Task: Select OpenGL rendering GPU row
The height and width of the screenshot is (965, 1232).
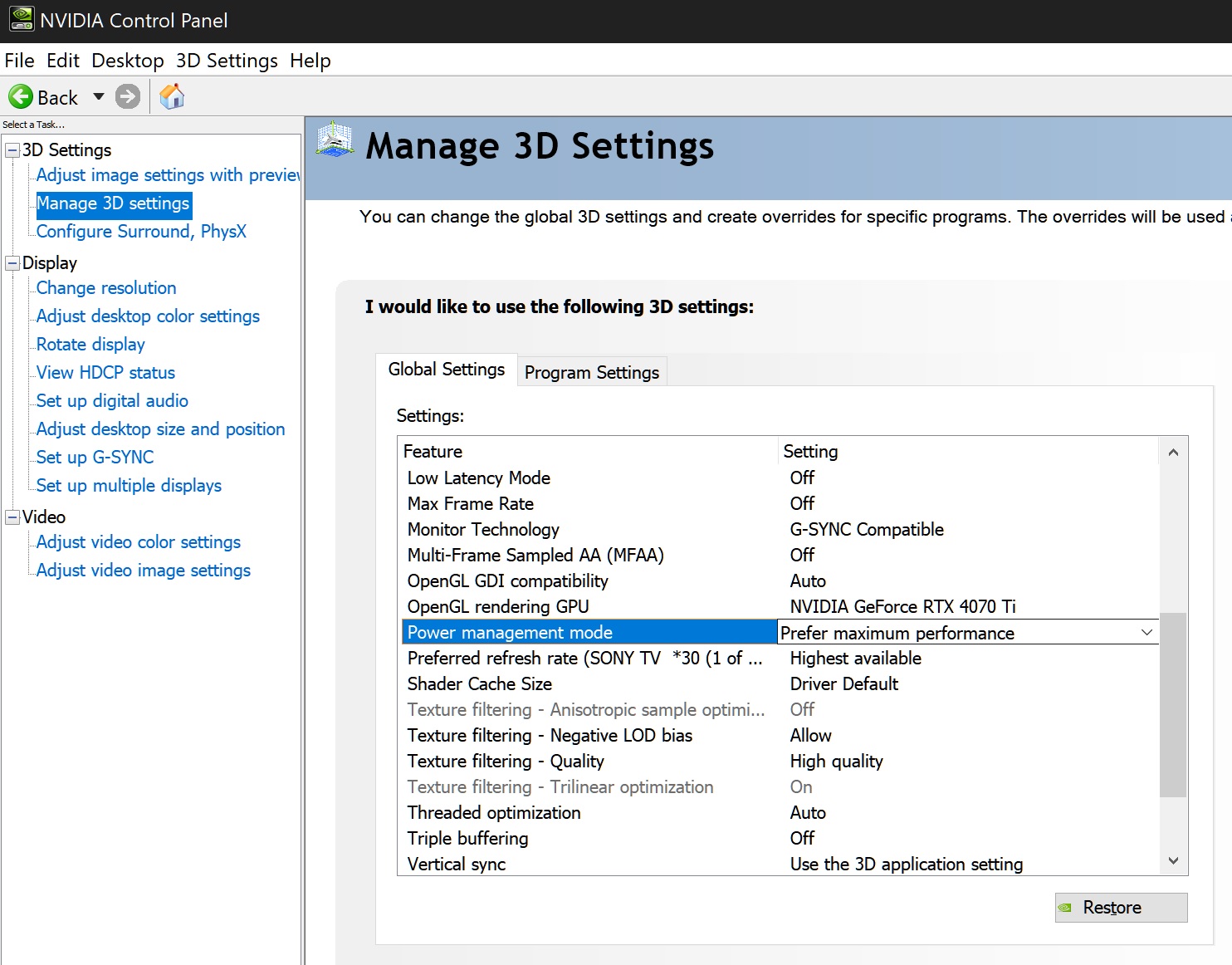Action: [780, 606]
